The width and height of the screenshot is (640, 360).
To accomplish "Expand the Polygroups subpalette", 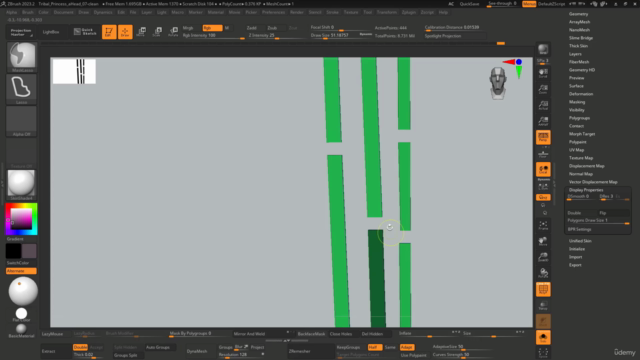I will point(579,118).
